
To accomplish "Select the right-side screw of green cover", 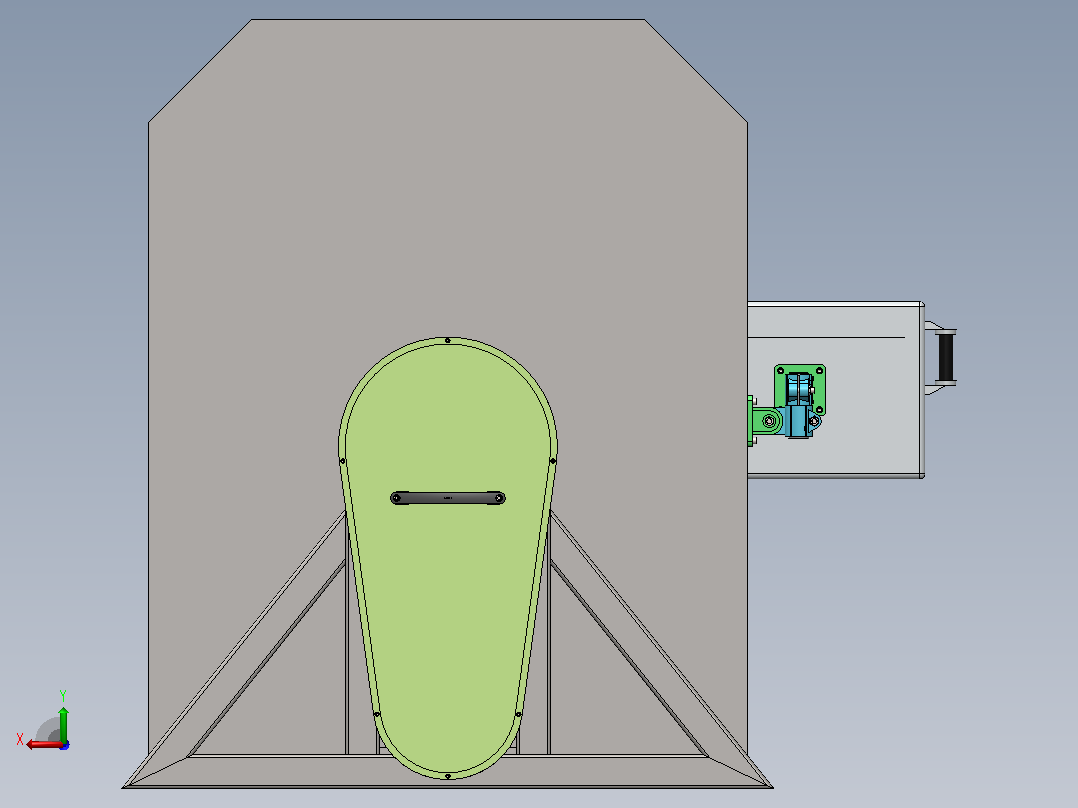I will tap(553, 461).
